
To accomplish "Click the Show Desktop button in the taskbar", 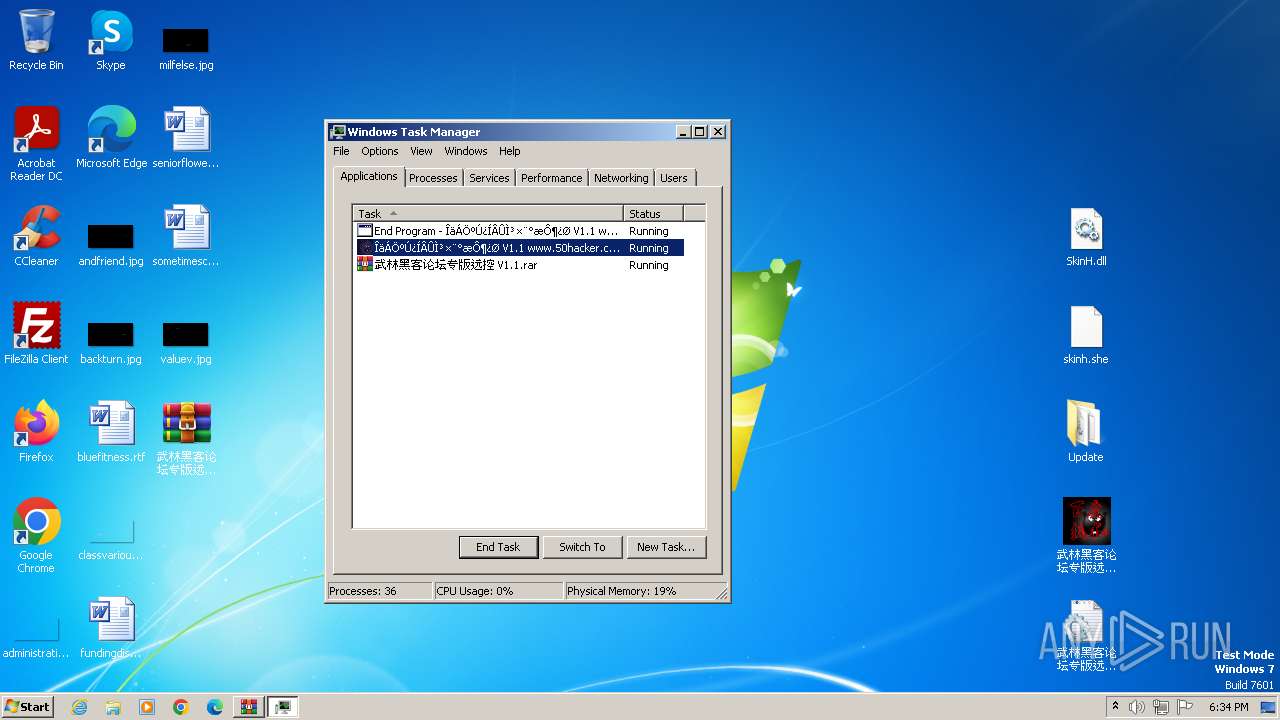I will (1268, 707).
